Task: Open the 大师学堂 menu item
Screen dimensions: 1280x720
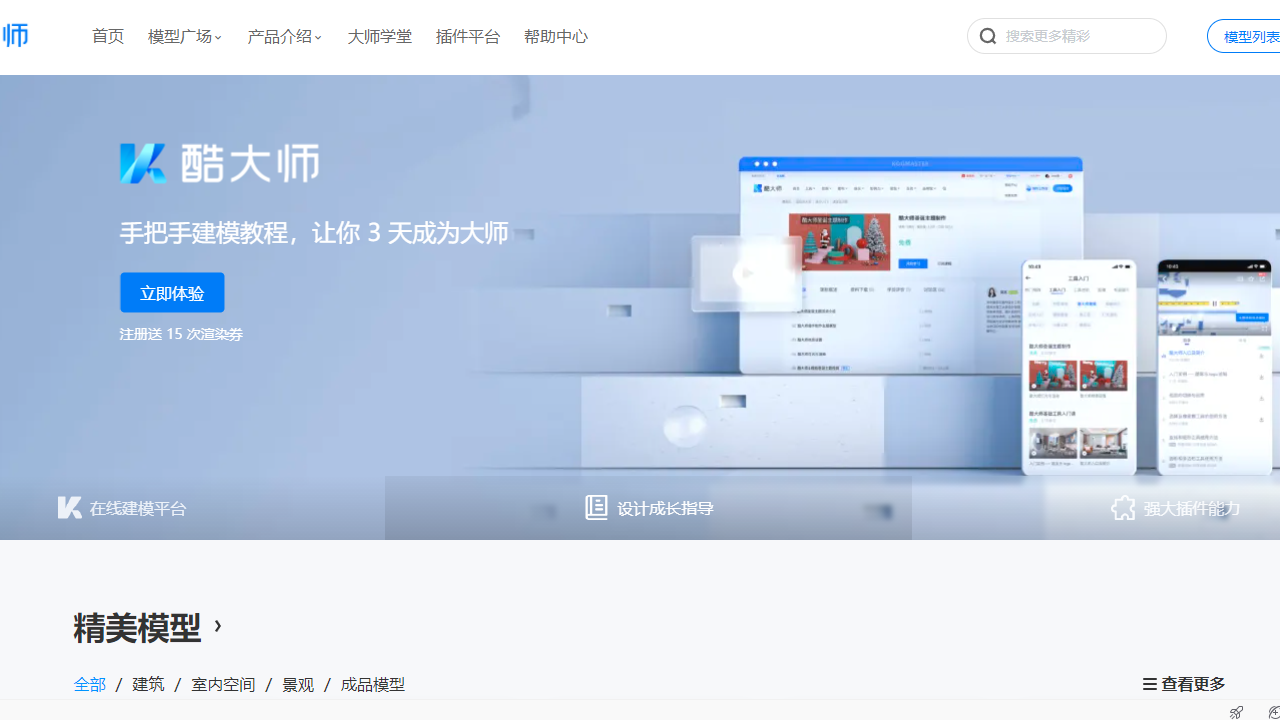Action: pyautogui.click(x=379, y=36)
